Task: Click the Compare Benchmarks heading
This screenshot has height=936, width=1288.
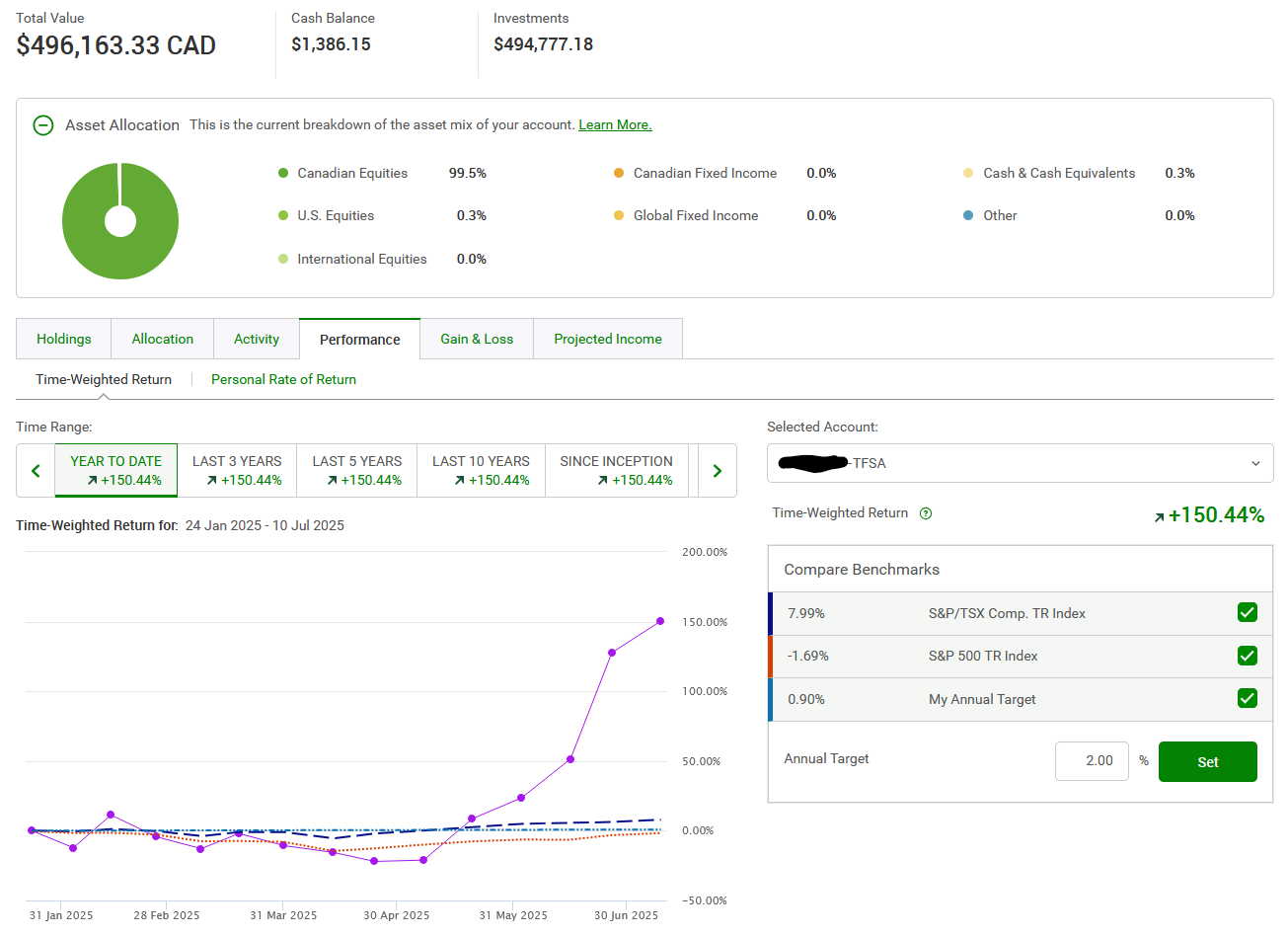Action: point(862,570)
